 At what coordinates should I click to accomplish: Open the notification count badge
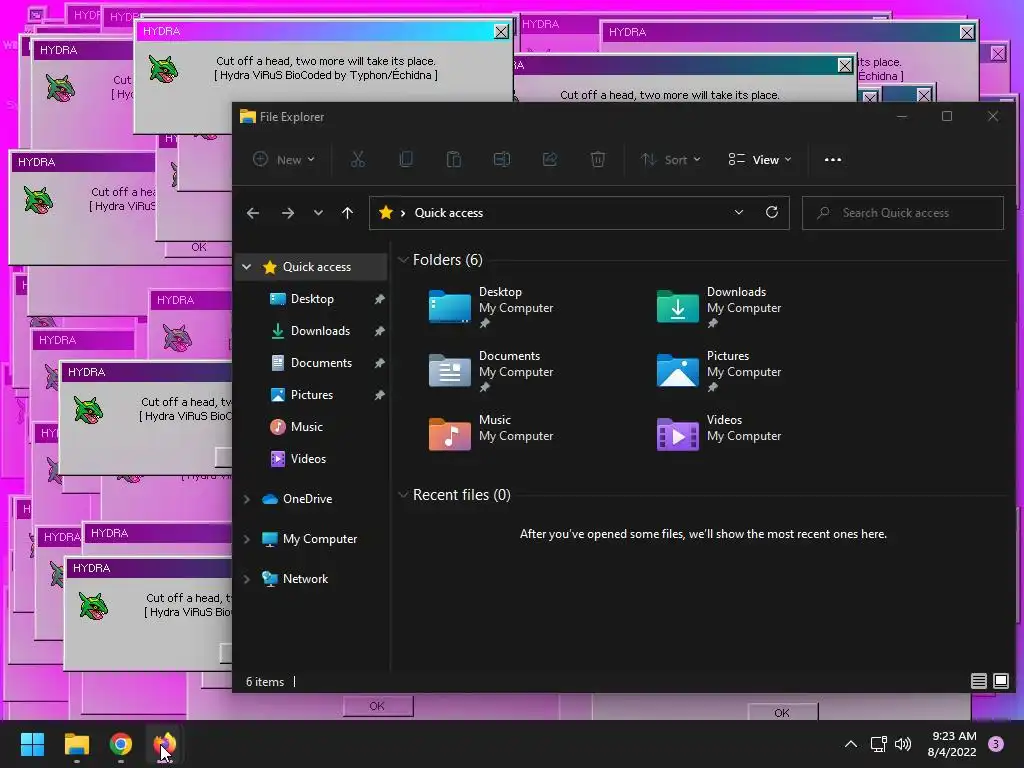tap(995, 744)
